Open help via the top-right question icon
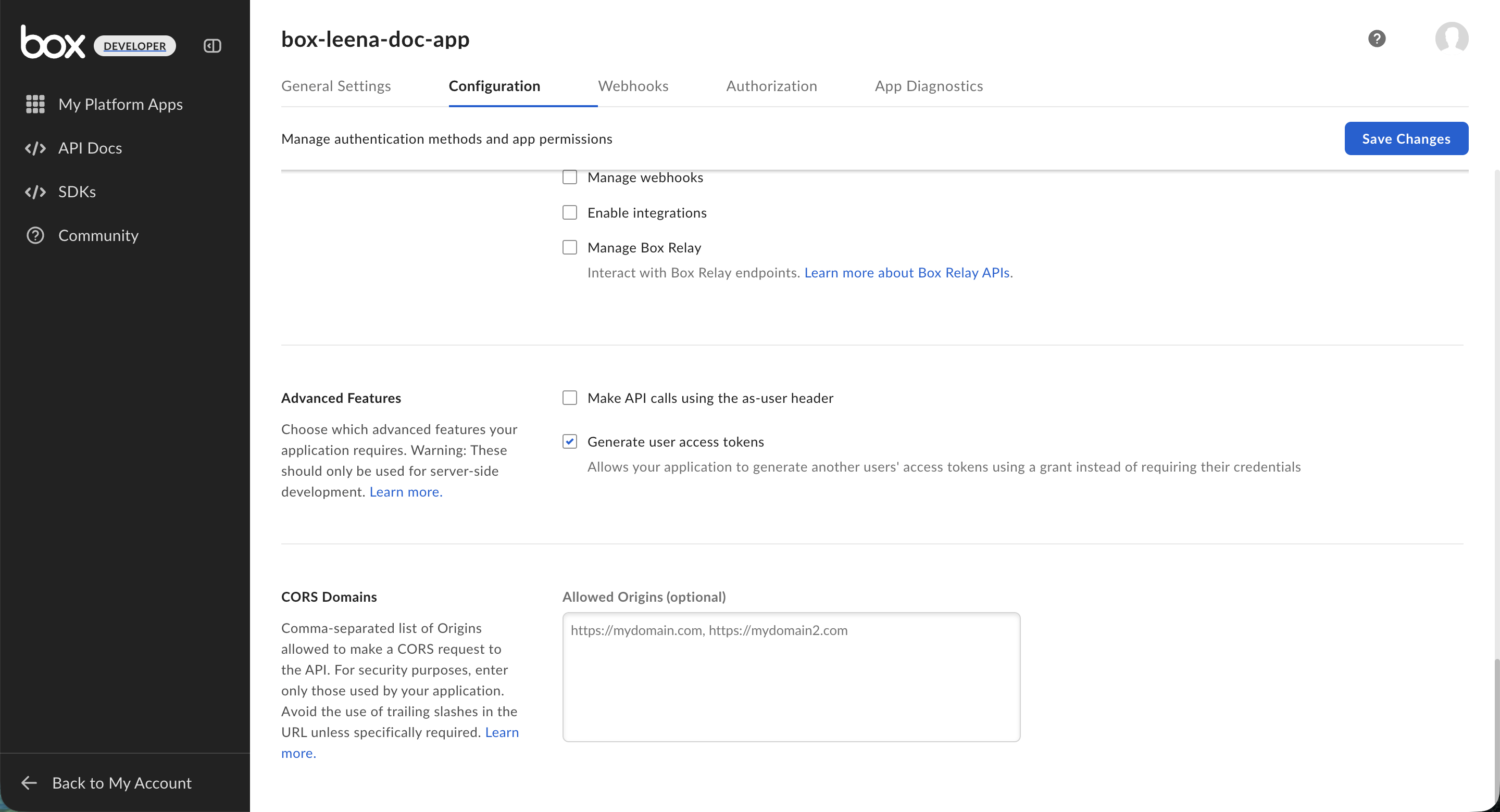 tap(1376, 39)
